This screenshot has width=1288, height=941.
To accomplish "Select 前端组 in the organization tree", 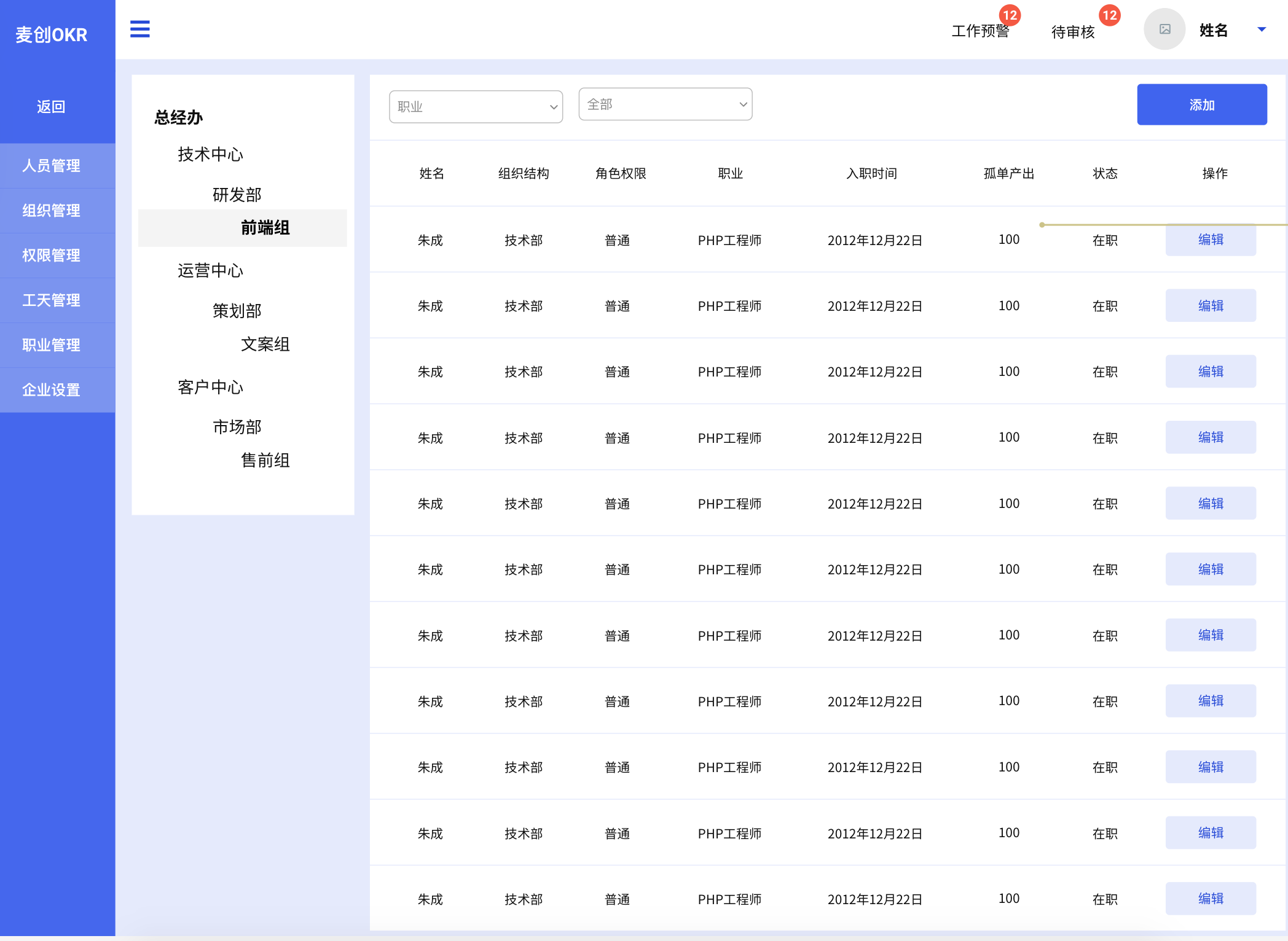I will pos(265,228).
